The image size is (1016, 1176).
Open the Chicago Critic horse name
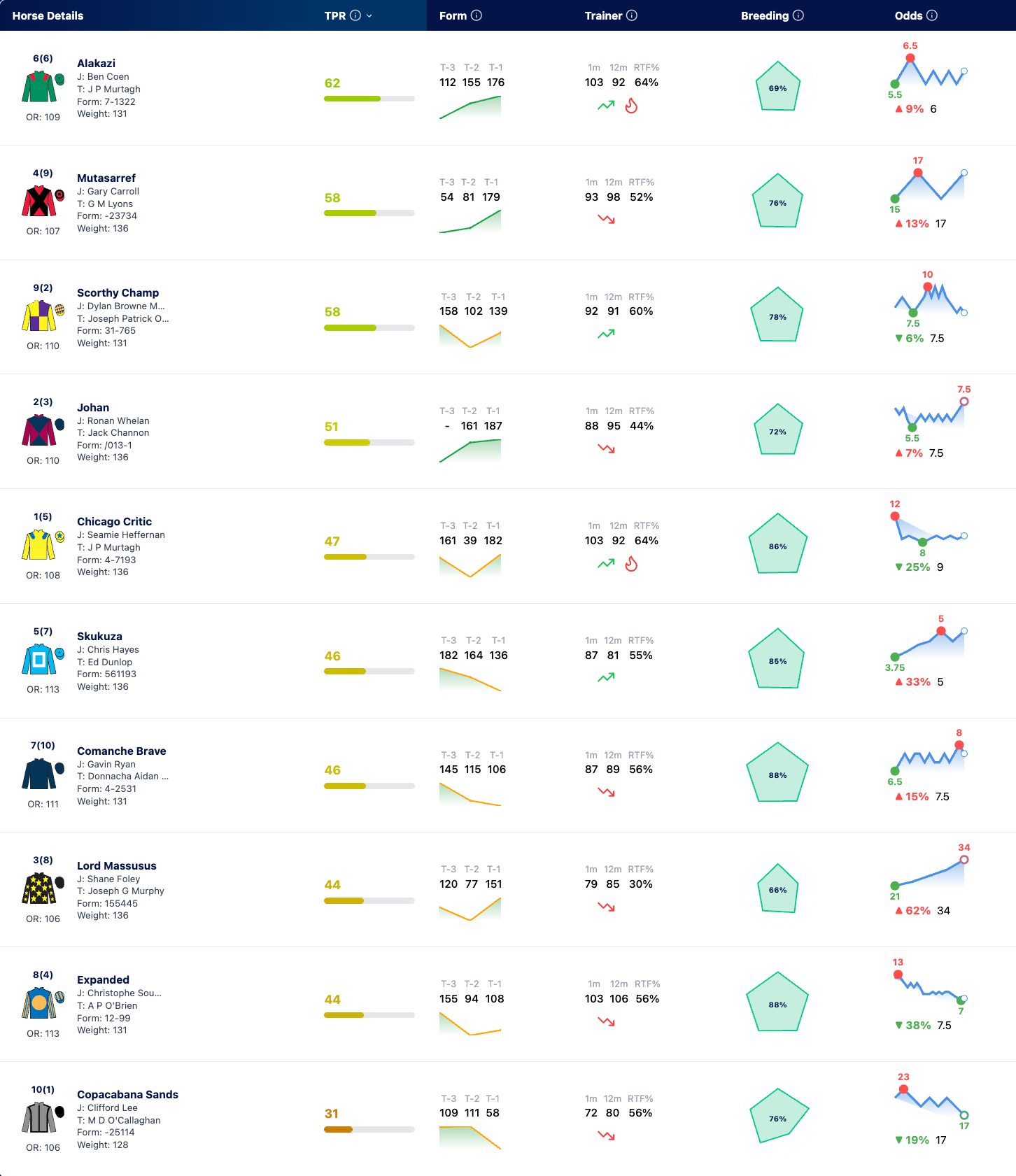(x=114, y=521)
